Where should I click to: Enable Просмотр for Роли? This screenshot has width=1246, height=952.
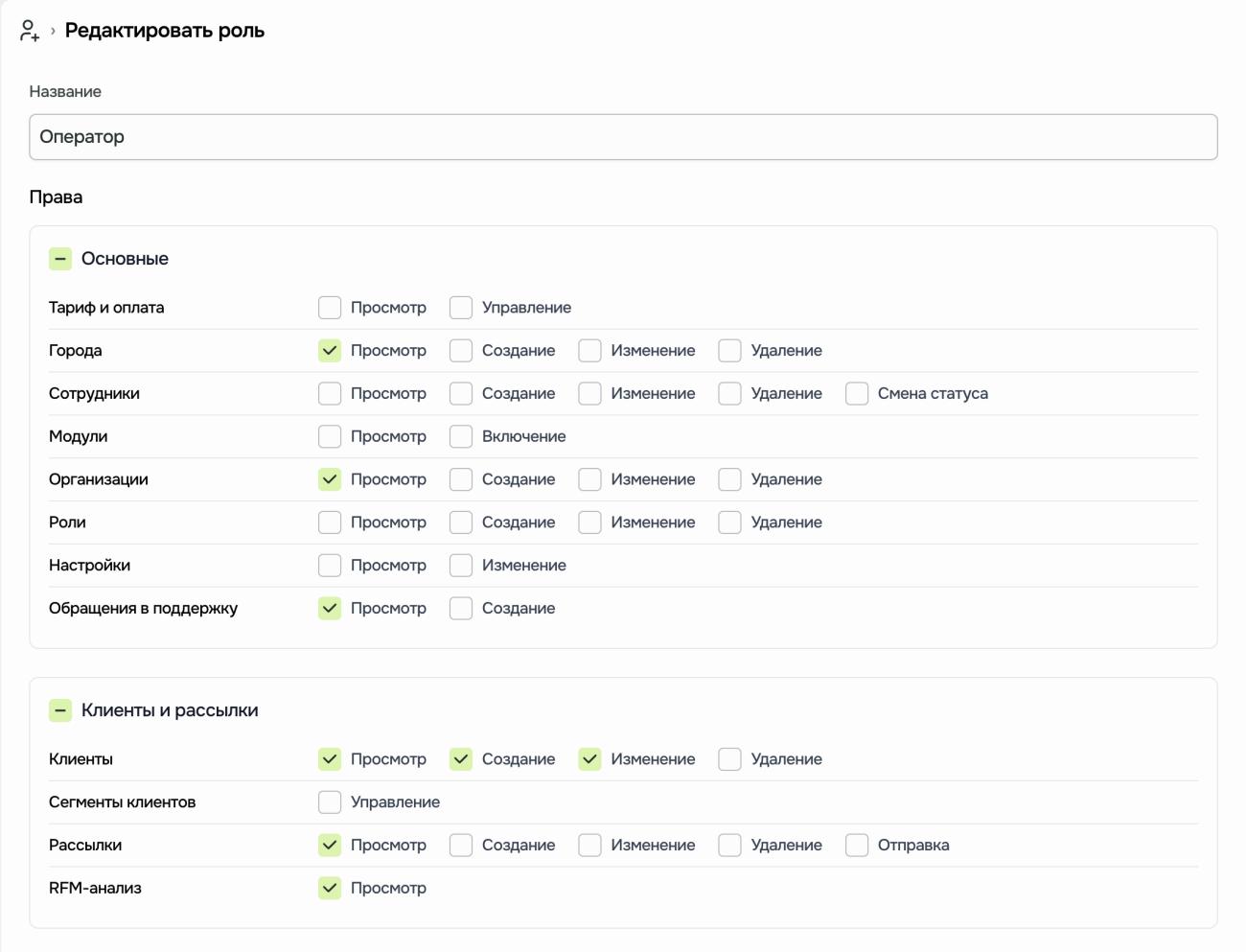tap(330, 522)
